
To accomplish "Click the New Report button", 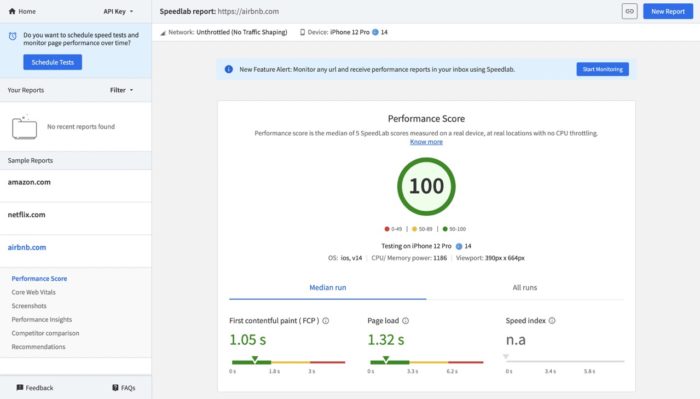I will click(x=668, y=11).
